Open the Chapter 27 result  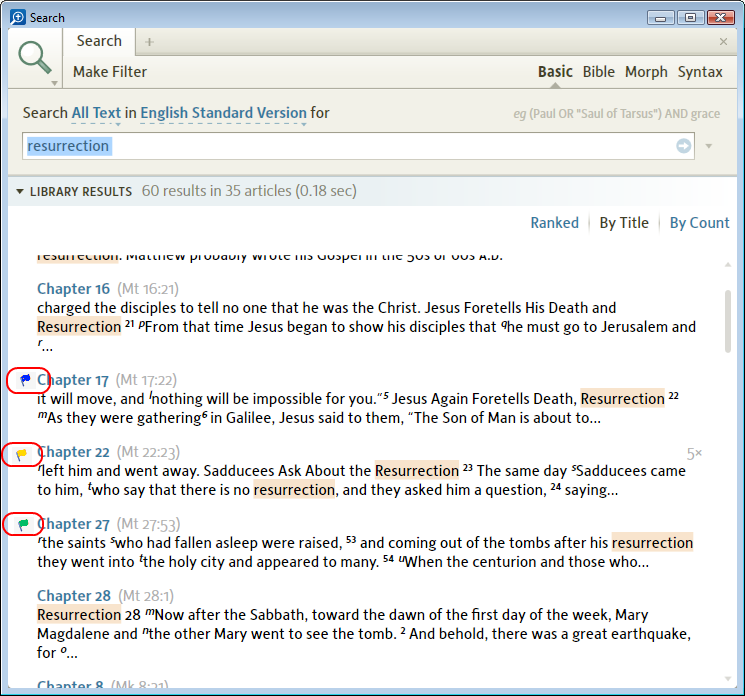pos(73,524)
